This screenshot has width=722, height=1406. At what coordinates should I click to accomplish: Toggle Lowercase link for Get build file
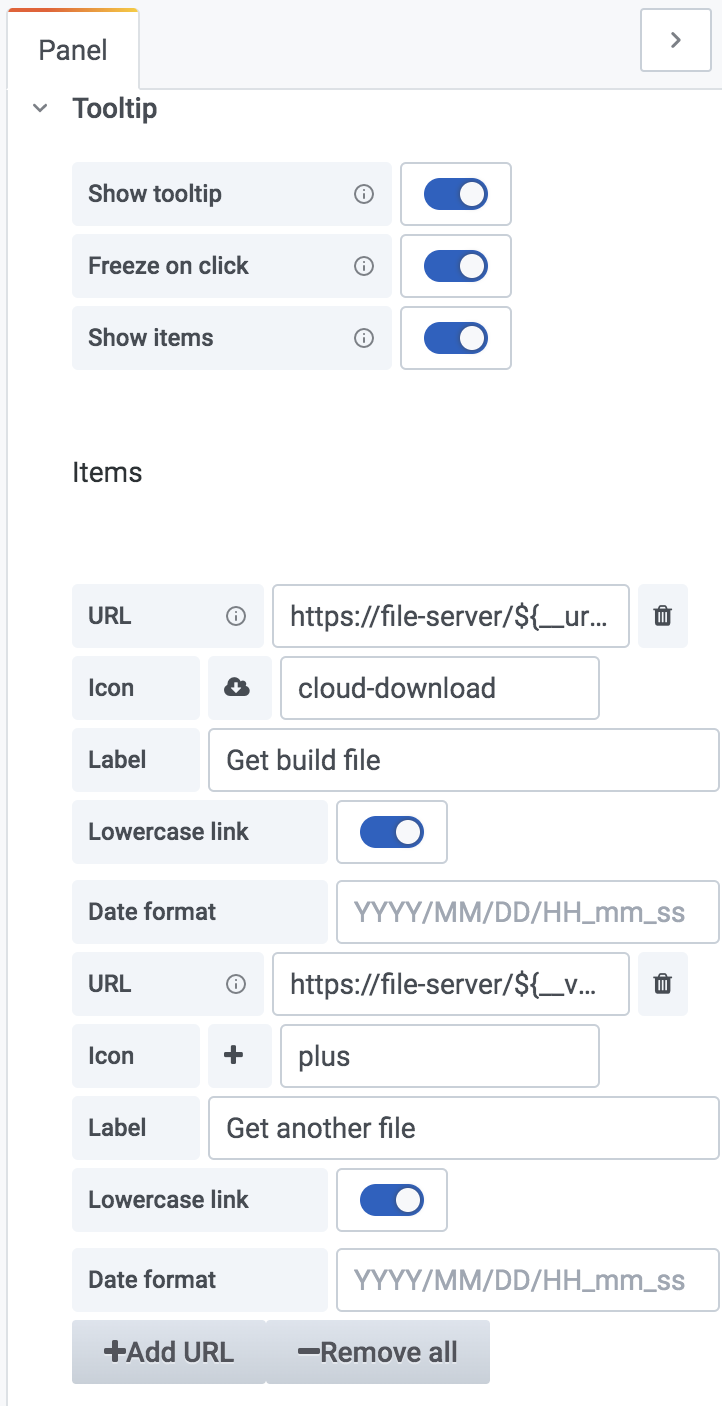click(x=392, y=832)
